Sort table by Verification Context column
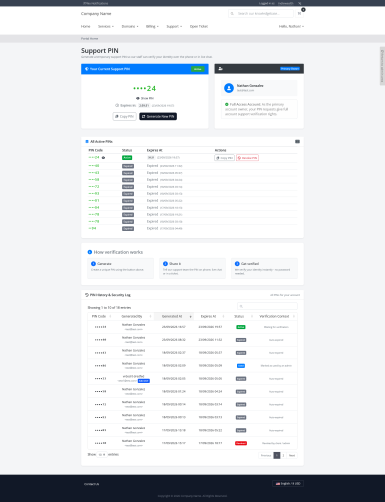 point(276,316)
